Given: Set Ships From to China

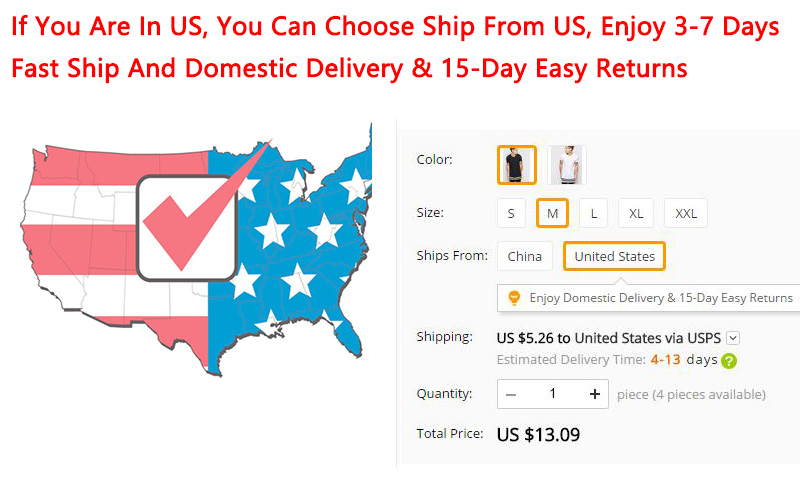Looking at the screenshot, I should point(524,257).
